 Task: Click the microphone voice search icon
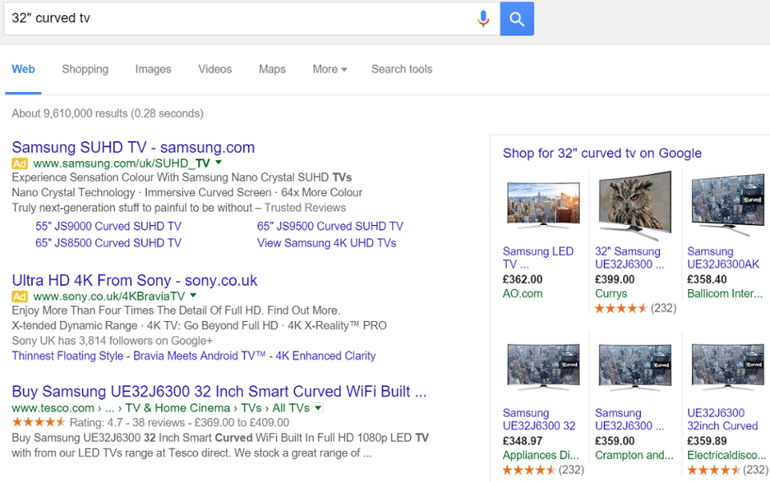(483, 18)
